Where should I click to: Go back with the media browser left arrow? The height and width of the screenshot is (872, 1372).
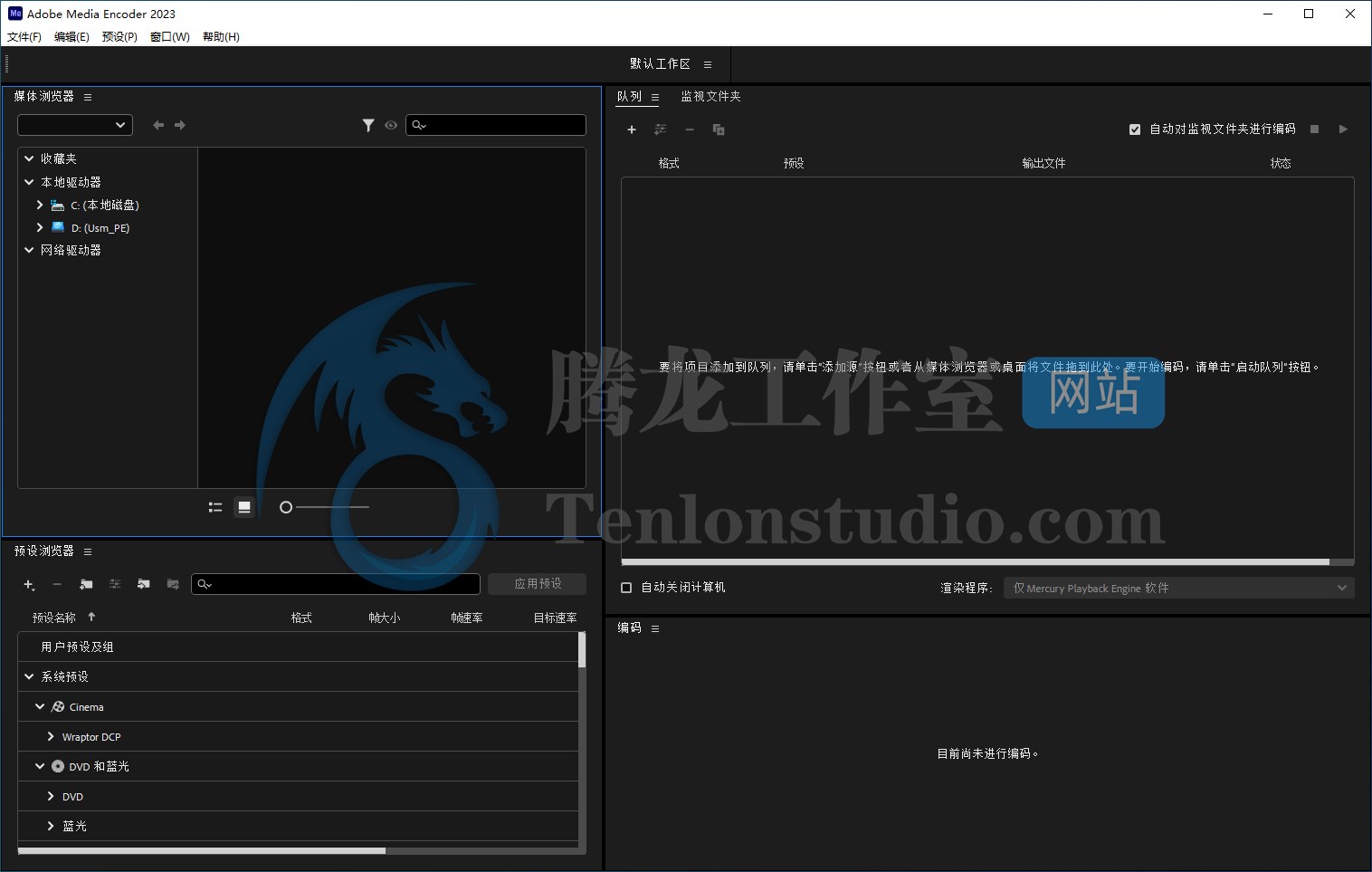[x=158, y=125]
